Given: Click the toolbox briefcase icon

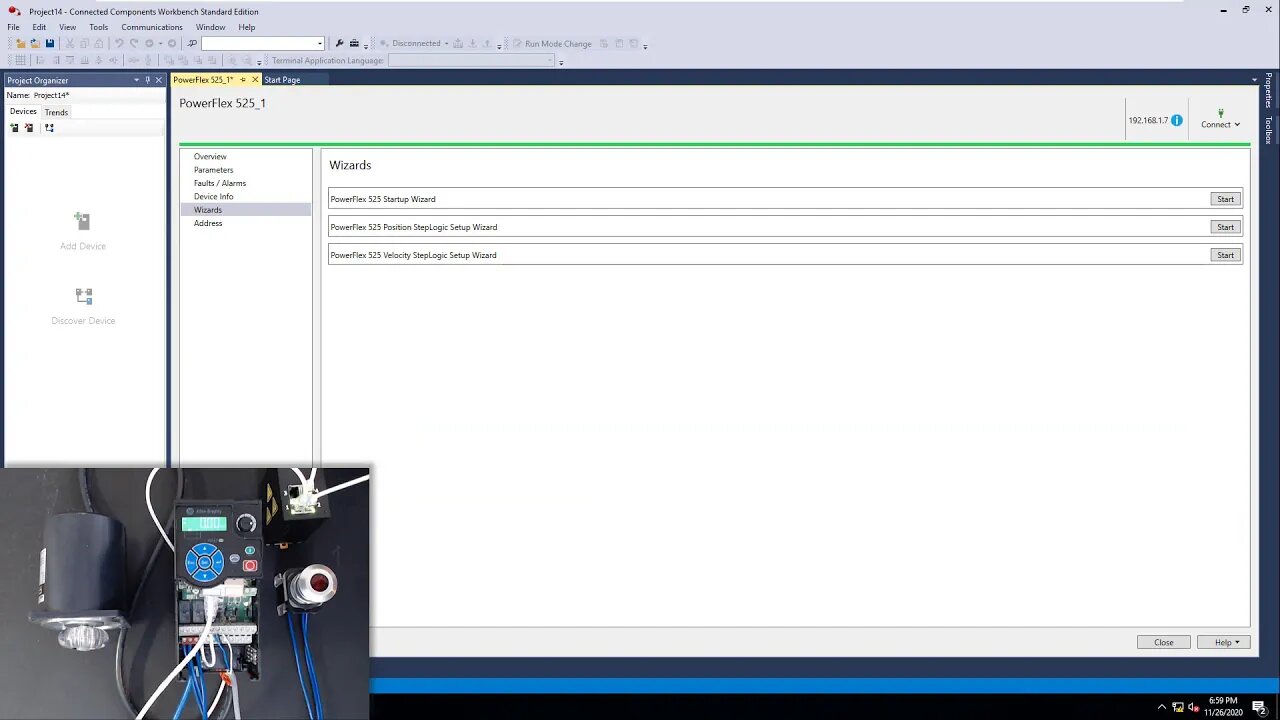Looking at the screenshot, I should coord(354,44).
